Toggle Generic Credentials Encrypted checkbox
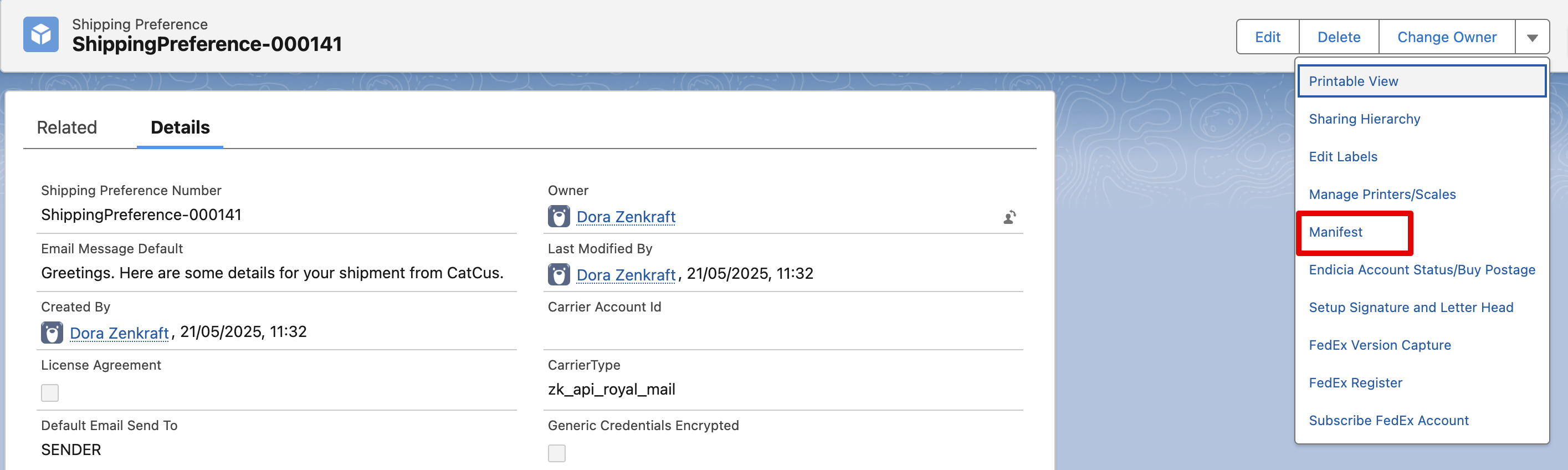This screenshot has height=470, width=1568. coord(556,453)
